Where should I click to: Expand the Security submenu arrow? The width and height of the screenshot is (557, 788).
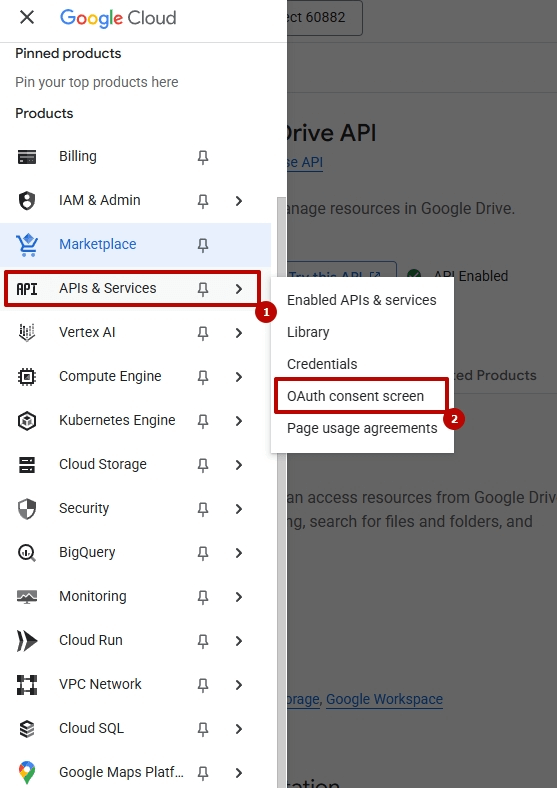click(239, 509)
